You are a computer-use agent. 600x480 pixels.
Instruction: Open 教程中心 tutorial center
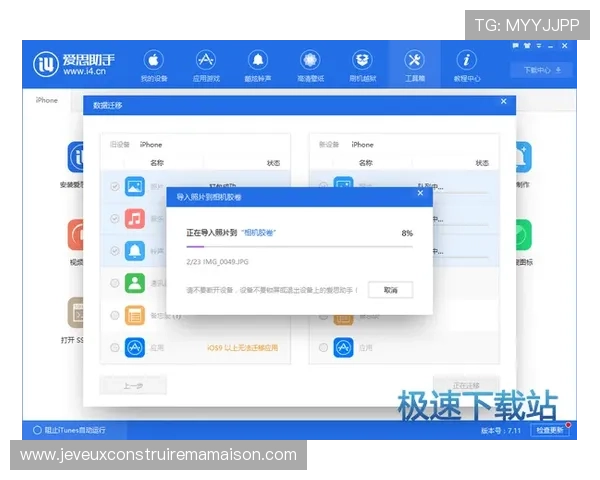(467, 65)
